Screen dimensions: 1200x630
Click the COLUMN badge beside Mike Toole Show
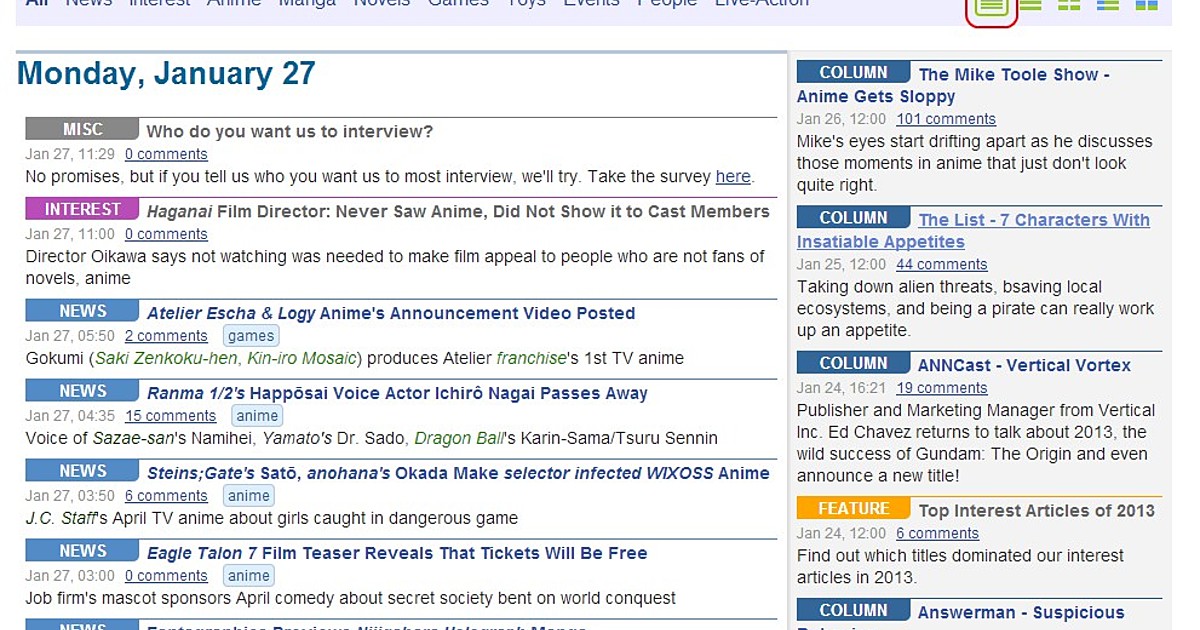point(853,72)
